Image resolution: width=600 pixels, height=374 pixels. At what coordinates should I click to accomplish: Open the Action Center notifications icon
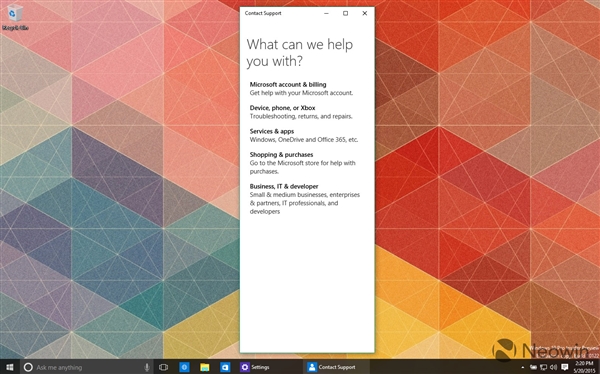pos(564,367)
